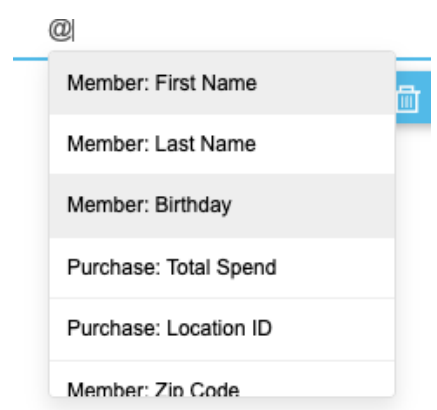
Task: Choose the Member: Last Name option
Action: 222,144
